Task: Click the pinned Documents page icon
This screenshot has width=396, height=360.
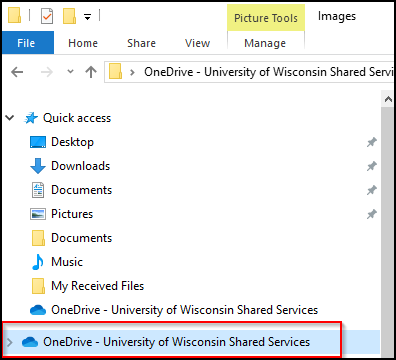Action: (x=38, y=190)
